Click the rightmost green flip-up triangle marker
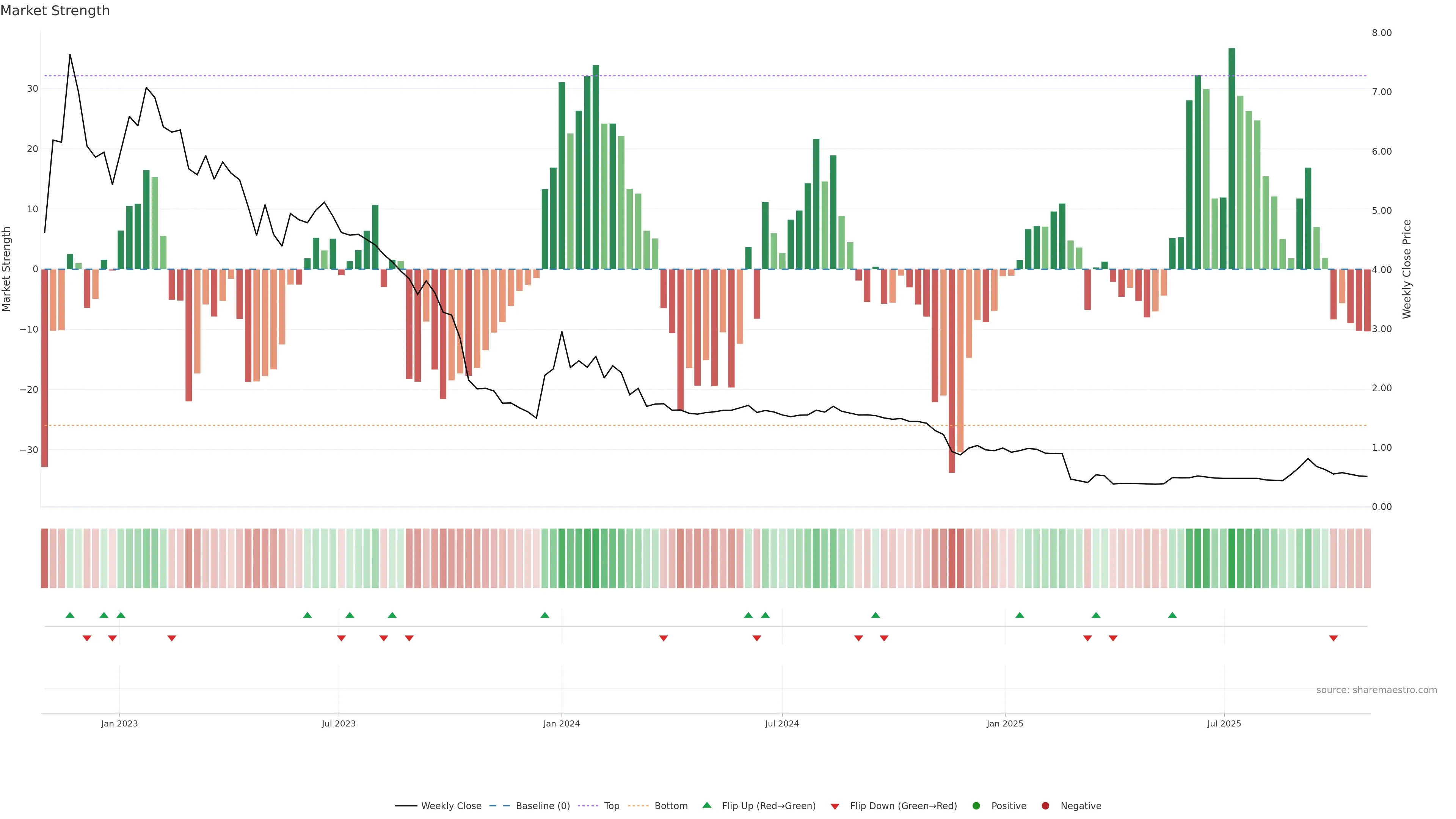Viewport: 1456px width, 819px height. coord(1172,615)
